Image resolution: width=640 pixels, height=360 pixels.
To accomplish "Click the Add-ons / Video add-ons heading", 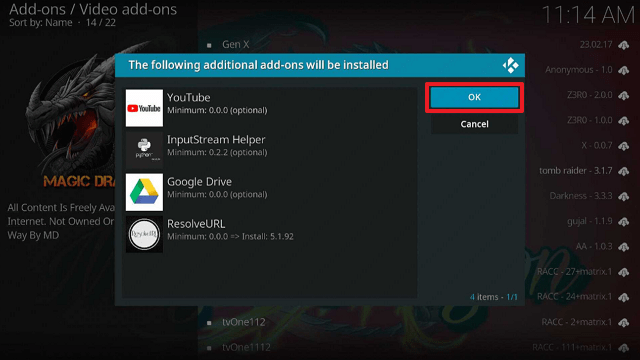I will pyautogui.click(x=93, y=9).
